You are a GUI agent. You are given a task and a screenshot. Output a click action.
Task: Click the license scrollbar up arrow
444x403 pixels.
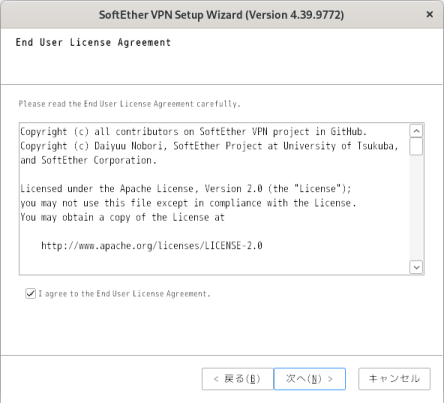click(x=416, y=131)
